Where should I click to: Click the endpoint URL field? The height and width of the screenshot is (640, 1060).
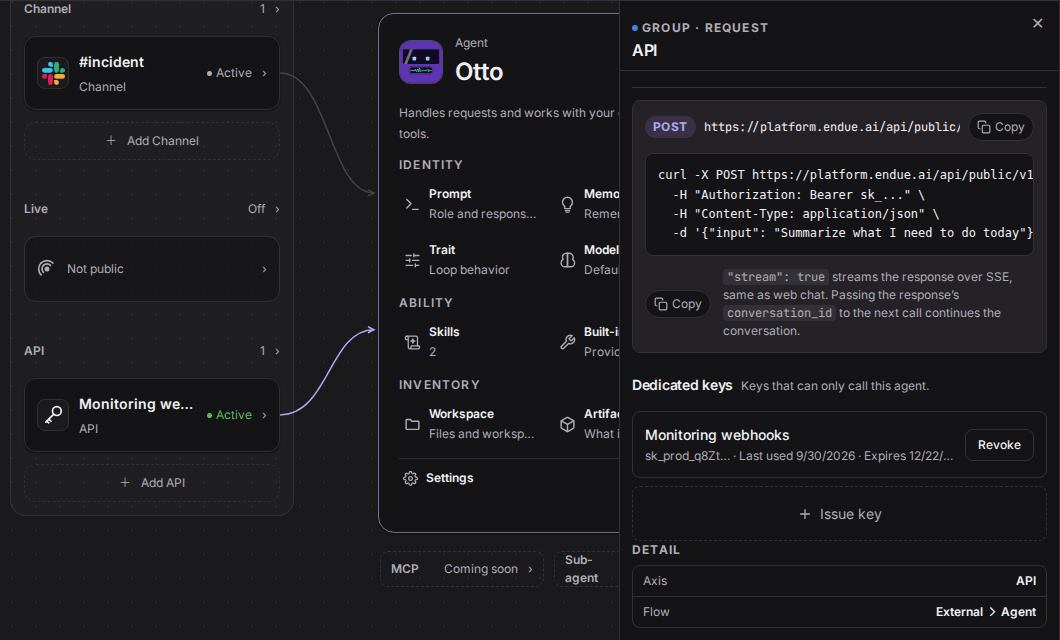[832, 127]
